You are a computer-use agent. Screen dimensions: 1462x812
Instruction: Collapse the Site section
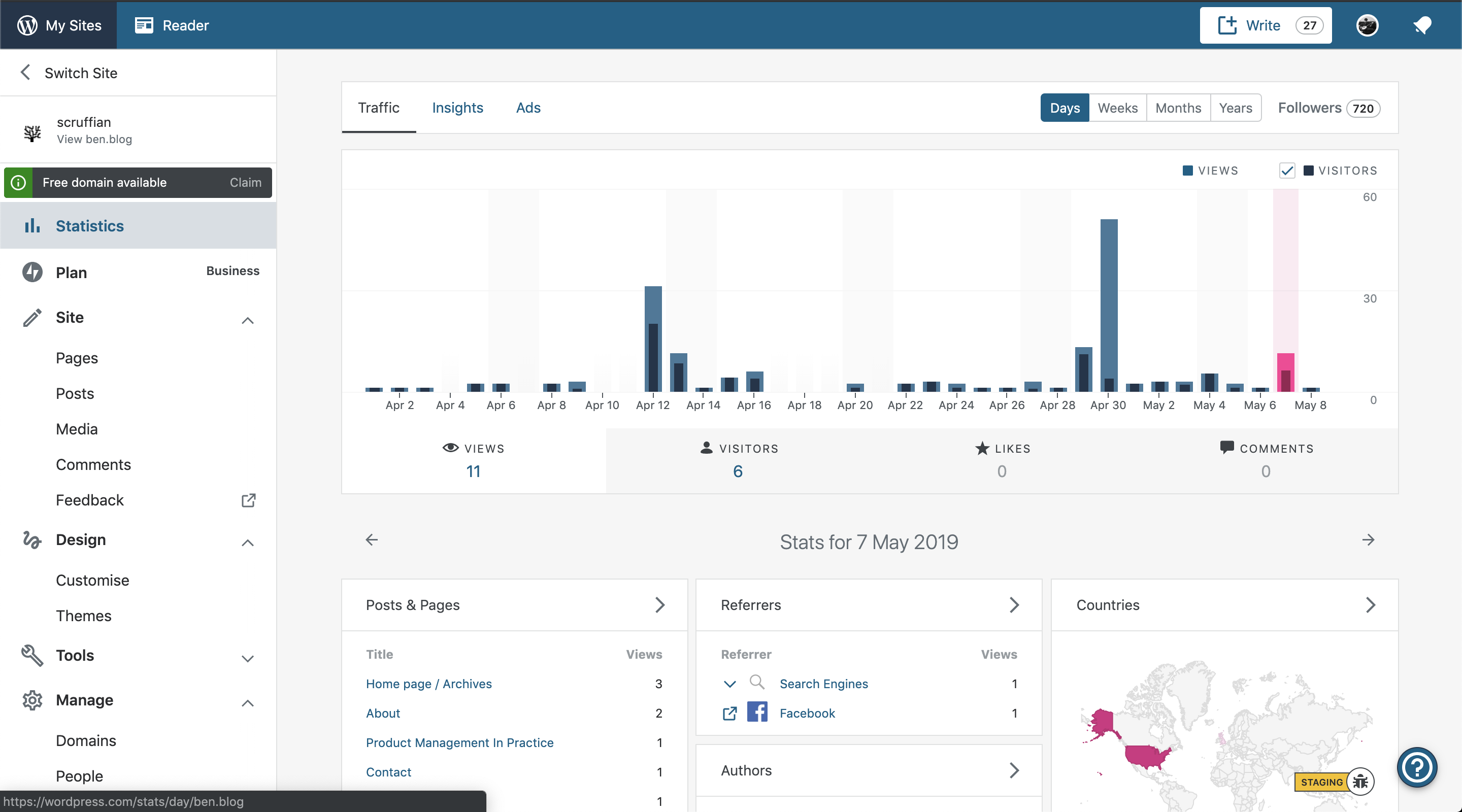click(x=247, y=321)
